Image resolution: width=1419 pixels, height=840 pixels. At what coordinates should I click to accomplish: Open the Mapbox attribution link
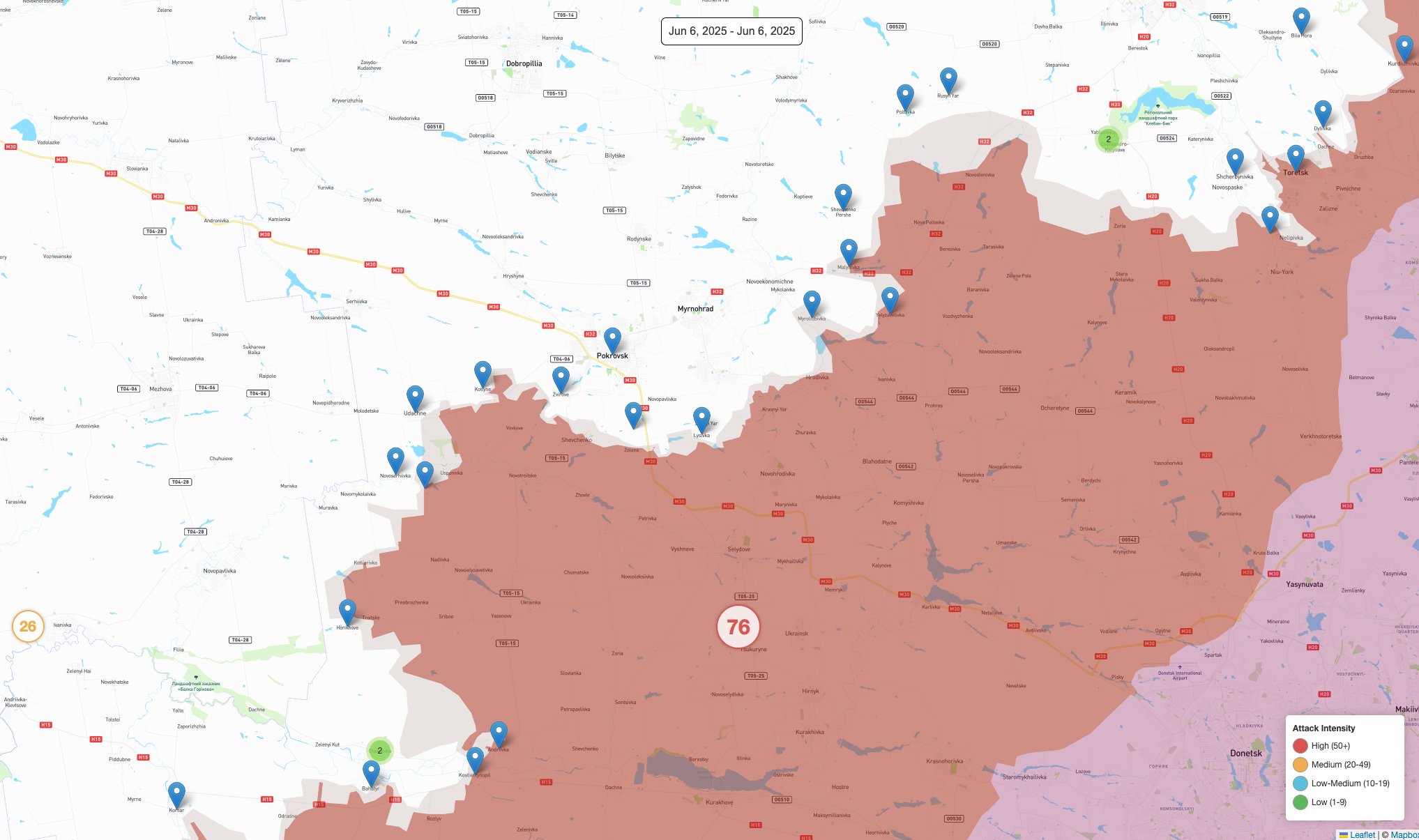[1404, 834]
